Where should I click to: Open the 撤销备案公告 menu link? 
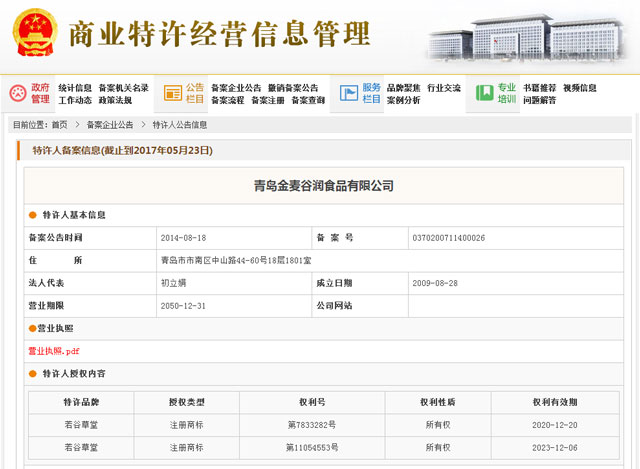pyautogui.click(x=293, y=88)
